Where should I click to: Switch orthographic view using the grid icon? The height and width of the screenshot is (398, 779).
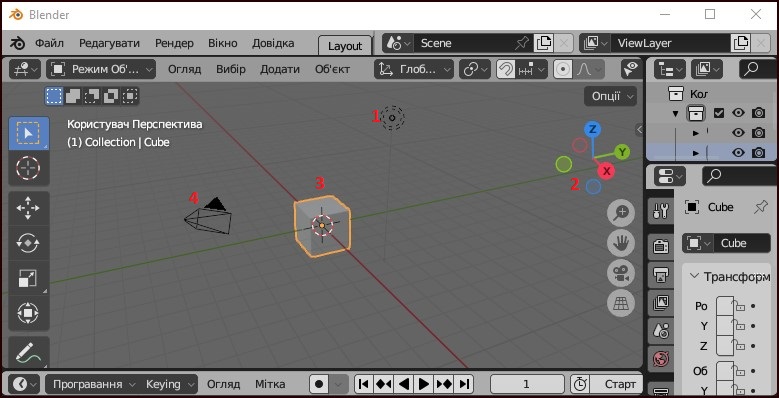click(x=621, y=303)
